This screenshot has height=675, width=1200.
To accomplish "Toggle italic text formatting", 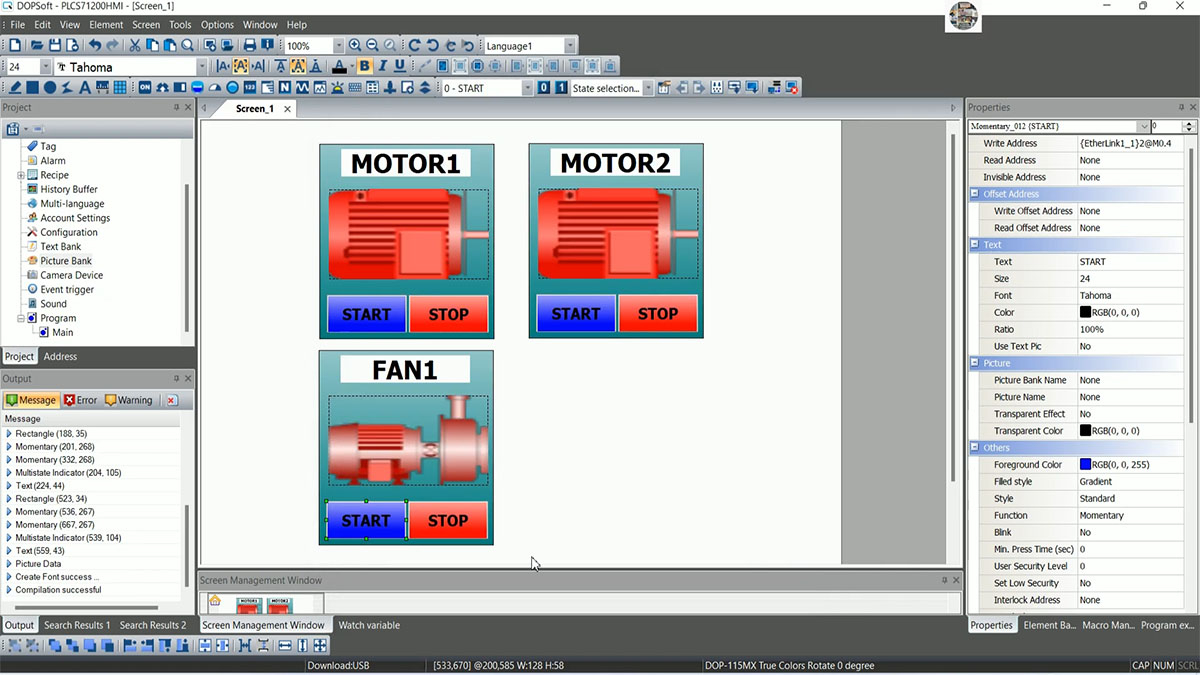I will 382,67.
